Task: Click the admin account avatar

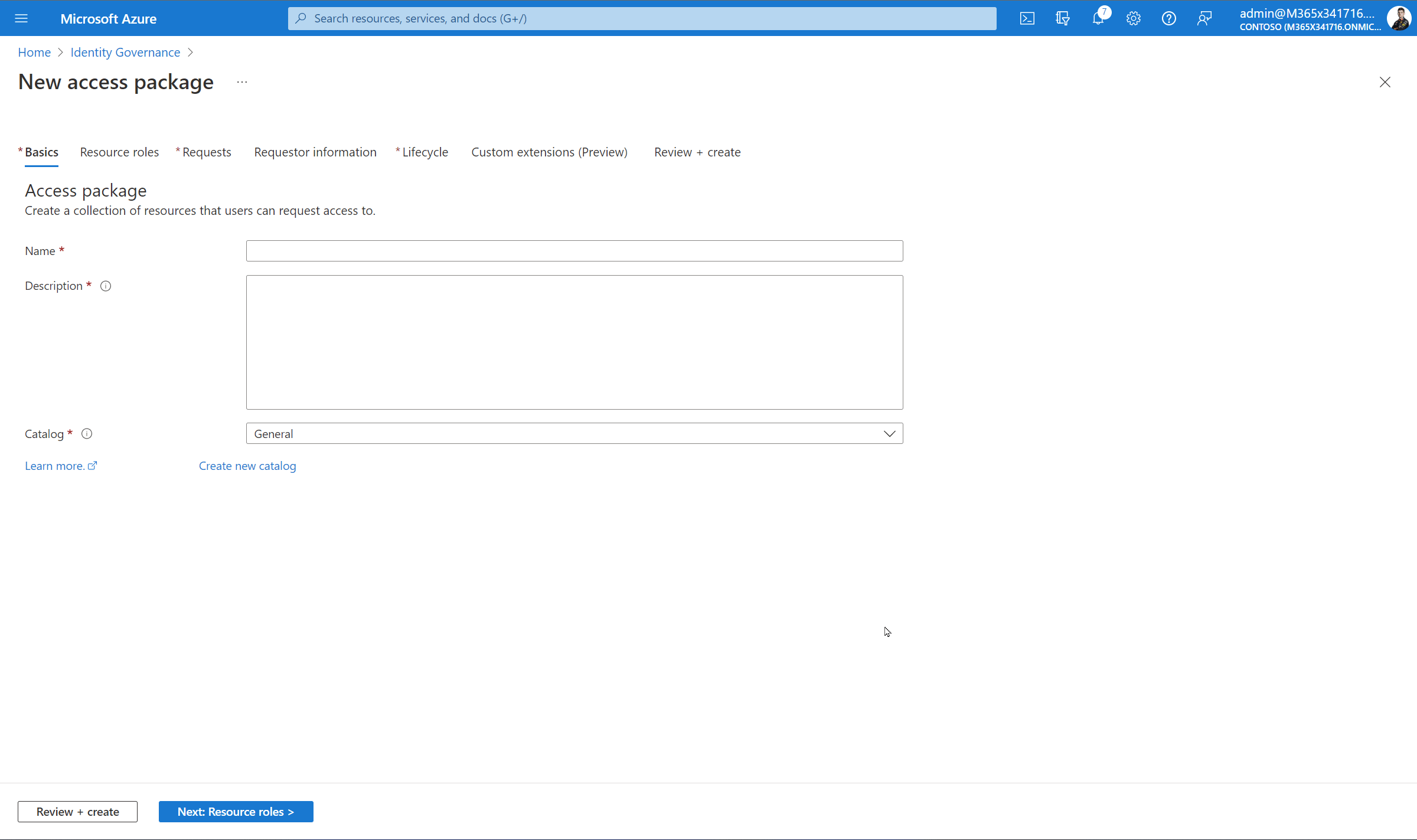Action: coord(1399,18)
